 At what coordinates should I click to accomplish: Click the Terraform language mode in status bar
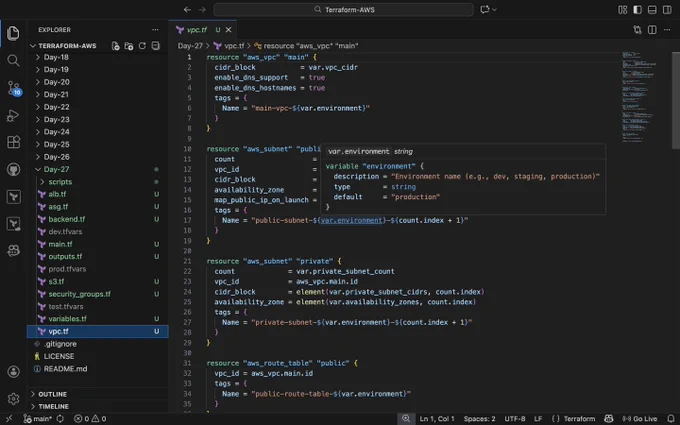coord(573,419)
